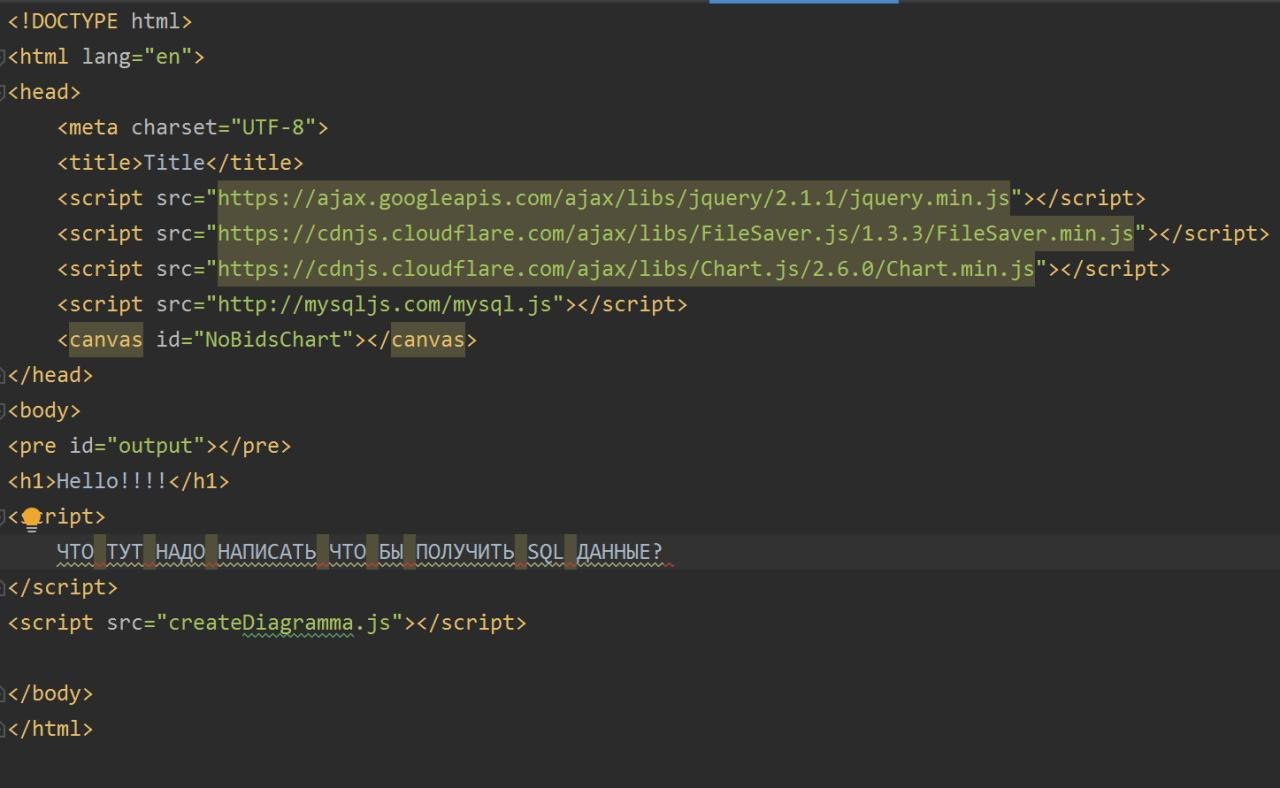Click the Chart.min.js script URL

[x=626, y=269]
